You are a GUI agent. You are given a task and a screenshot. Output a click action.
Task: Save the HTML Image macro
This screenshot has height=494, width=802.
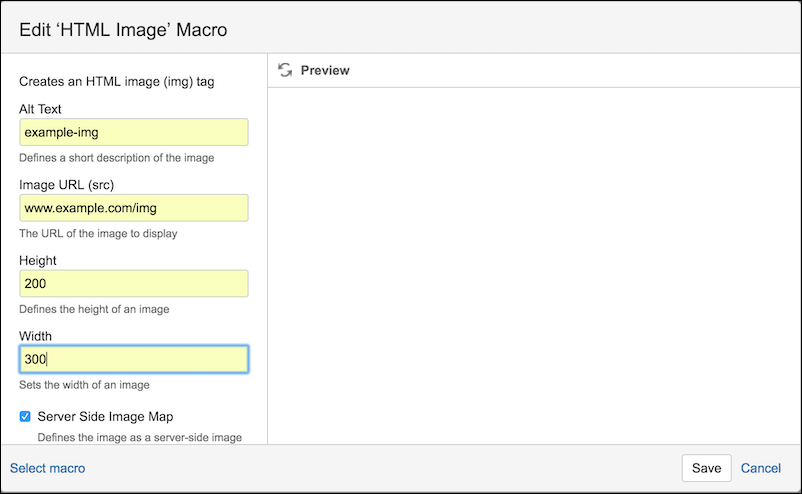pos(706,468)
